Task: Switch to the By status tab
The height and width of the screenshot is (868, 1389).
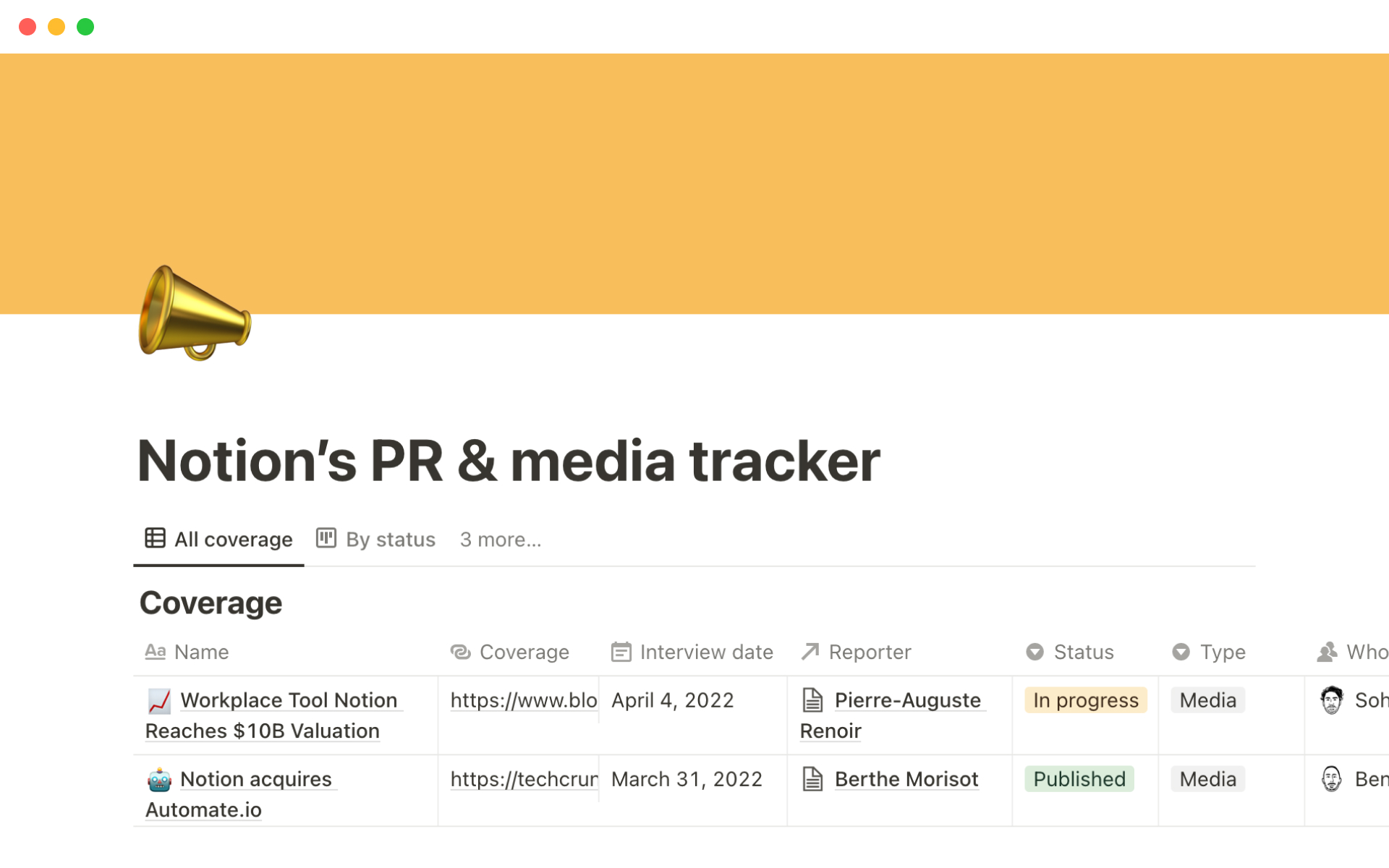Action: tap(390, 540)
